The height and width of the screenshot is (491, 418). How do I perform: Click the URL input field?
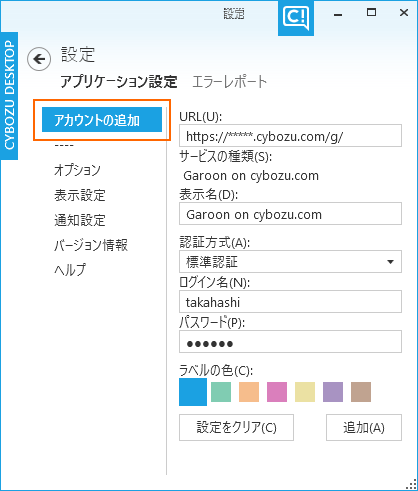point(290,136)
